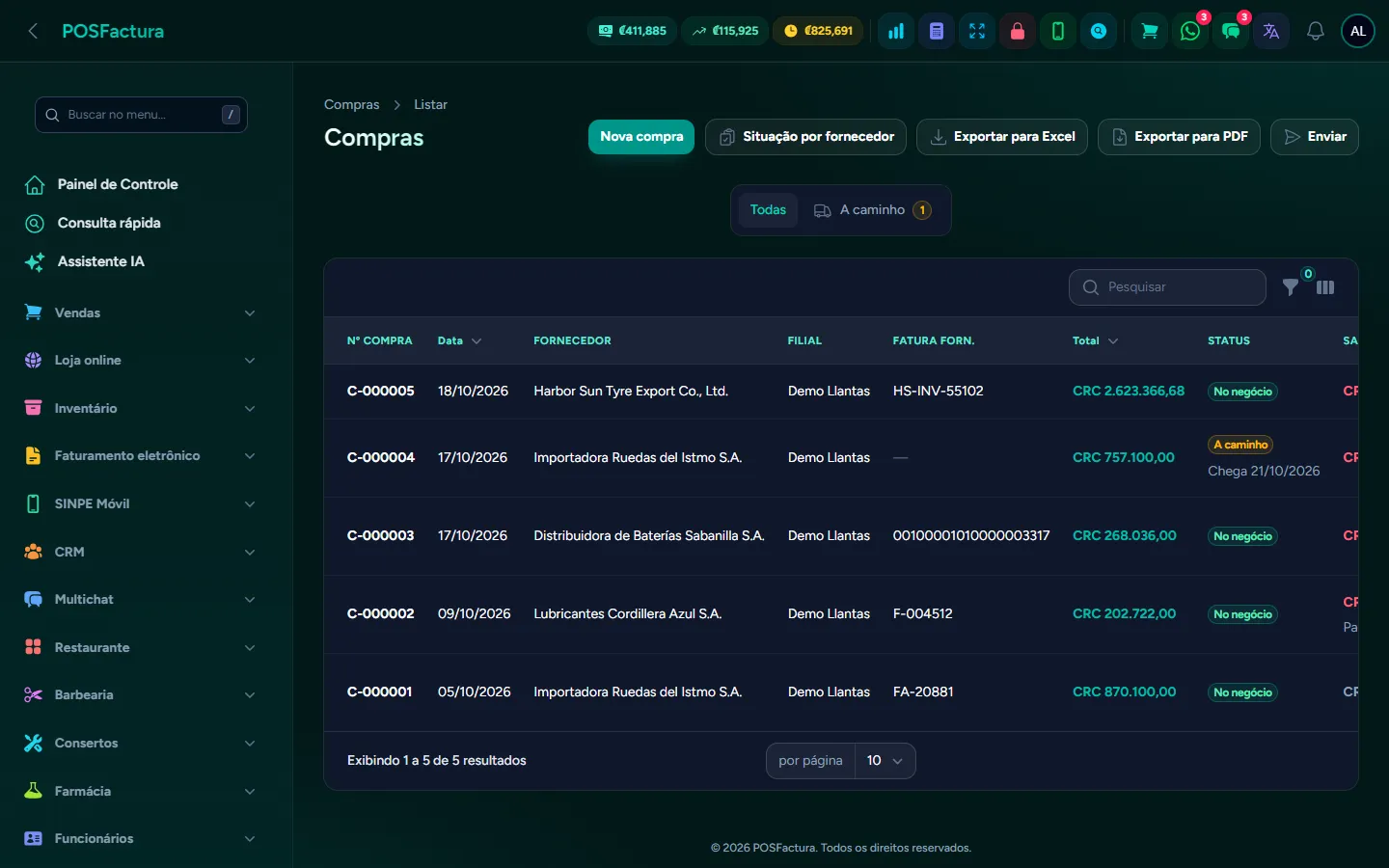1389x868 pixels.
Task: Click the Enviar button
Action: coord(1315,137)
